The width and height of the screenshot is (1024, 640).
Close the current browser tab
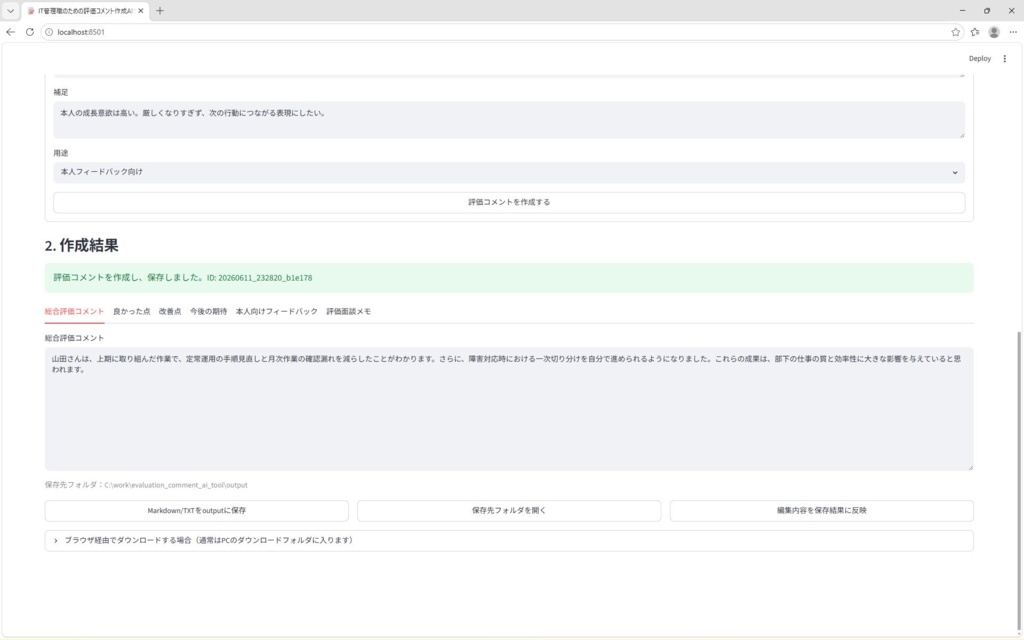pyautogui.click(x=140, y=11)
